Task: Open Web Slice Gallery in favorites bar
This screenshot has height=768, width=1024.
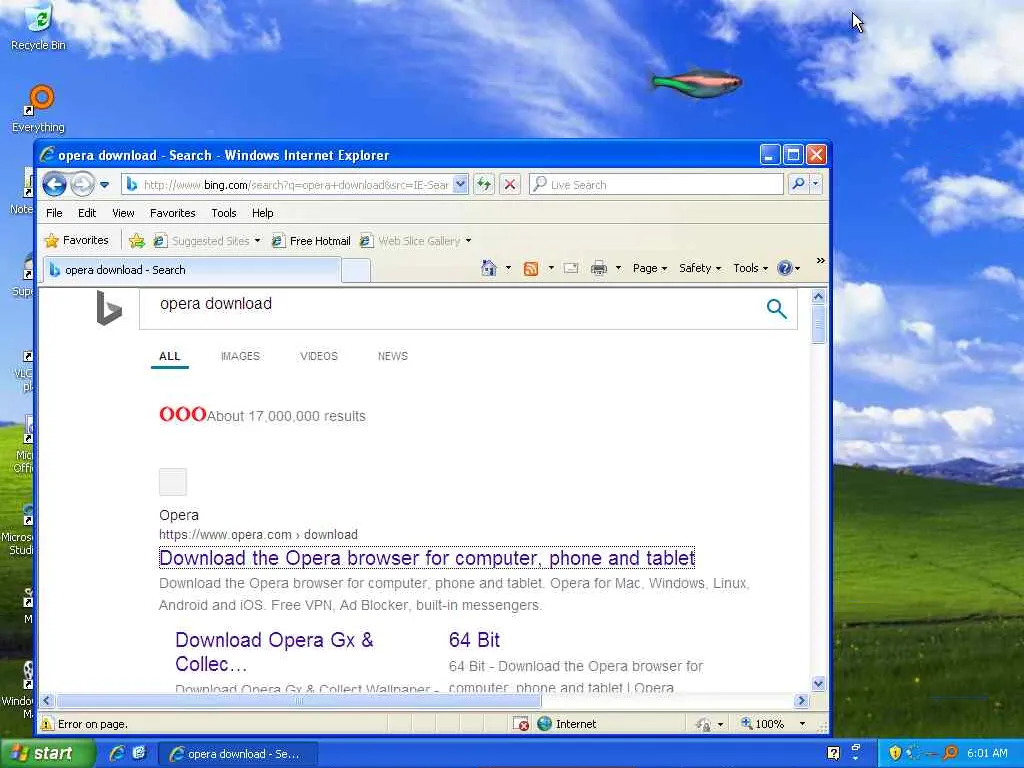Action: click(x=411, y=241)
